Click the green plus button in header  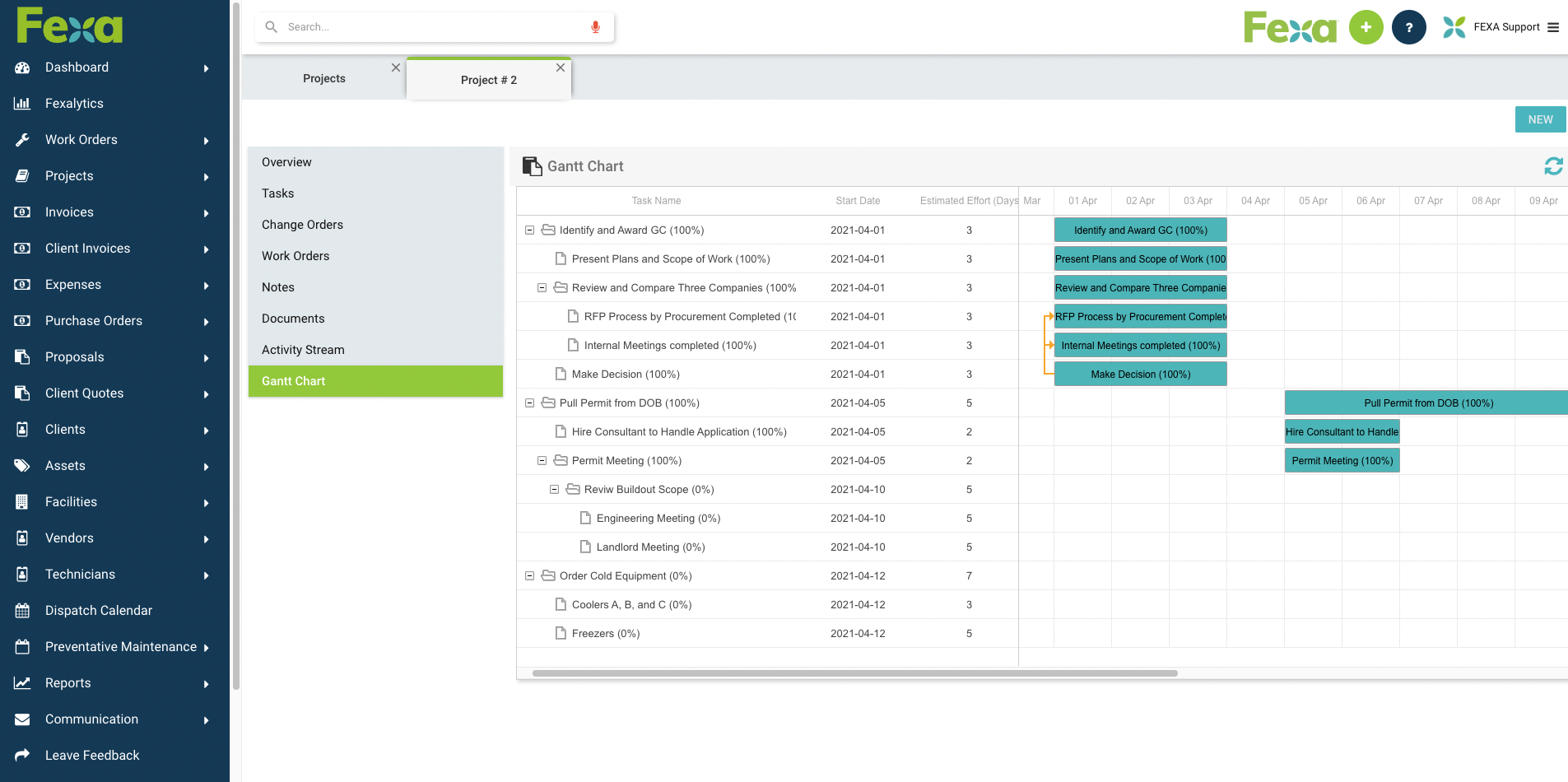tap(1366, 26)
